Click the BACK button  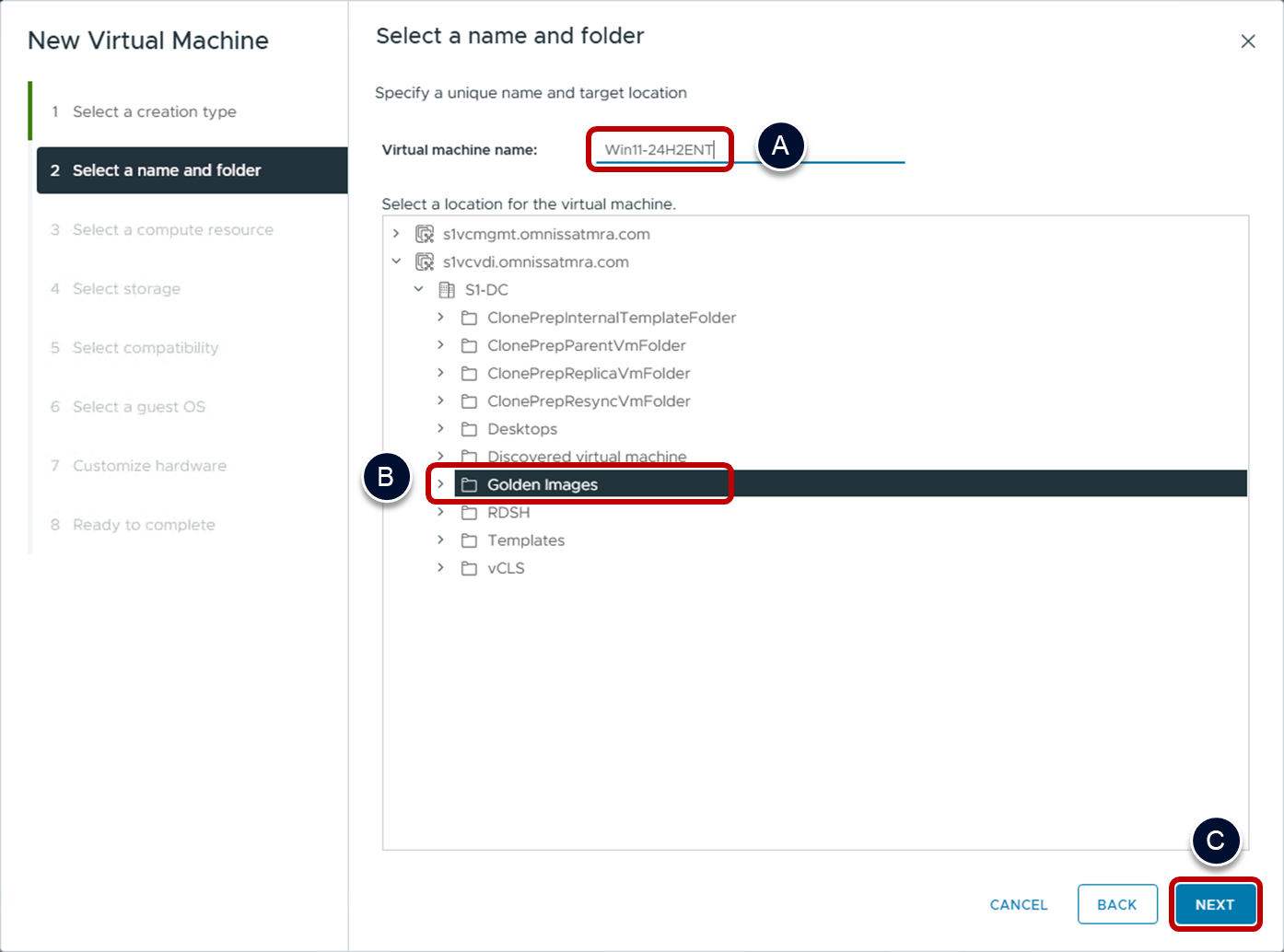1116,905
